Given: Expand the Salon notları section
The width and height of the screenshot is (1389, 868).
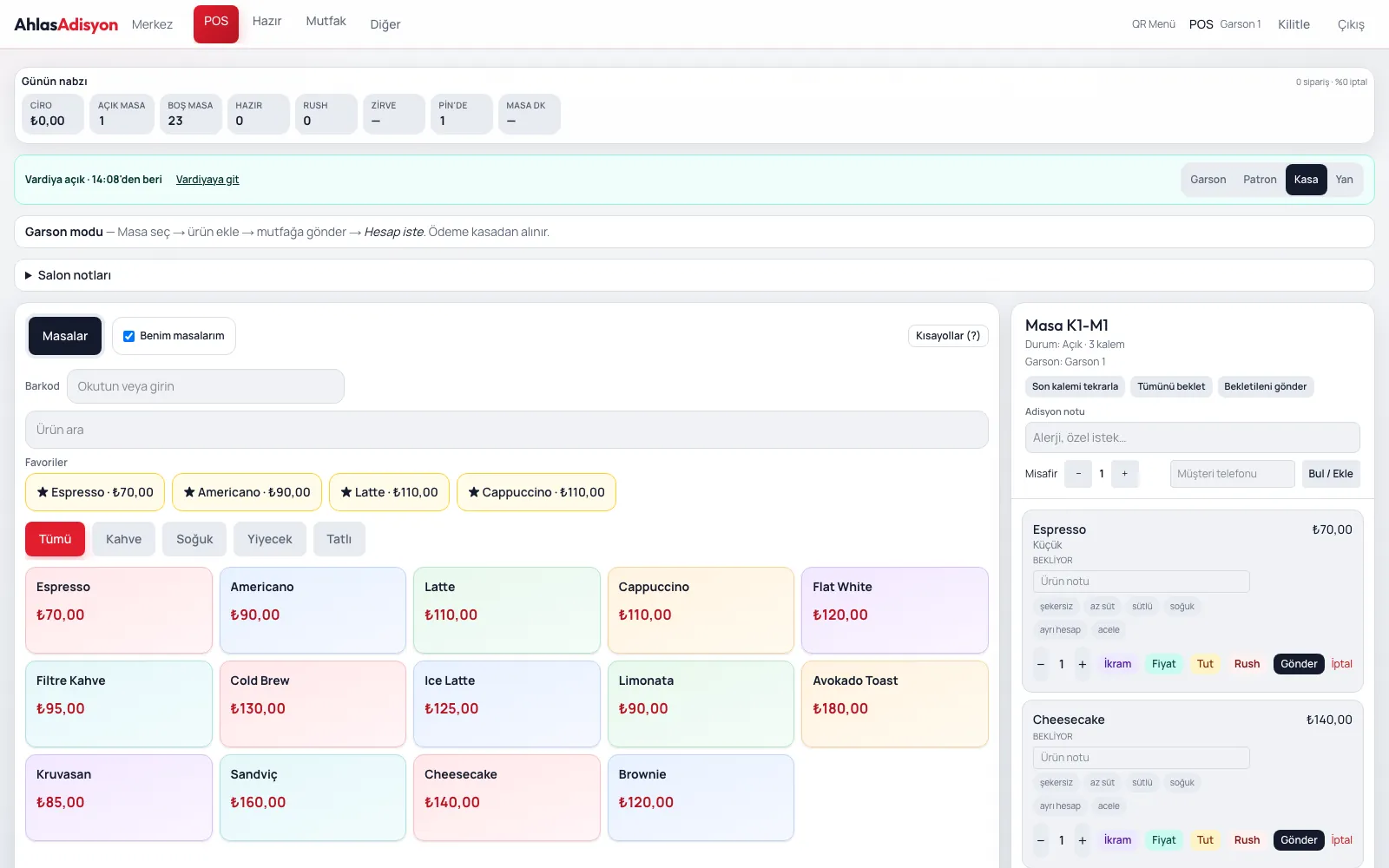Looking at the screenshot, I should pos(694,275).
